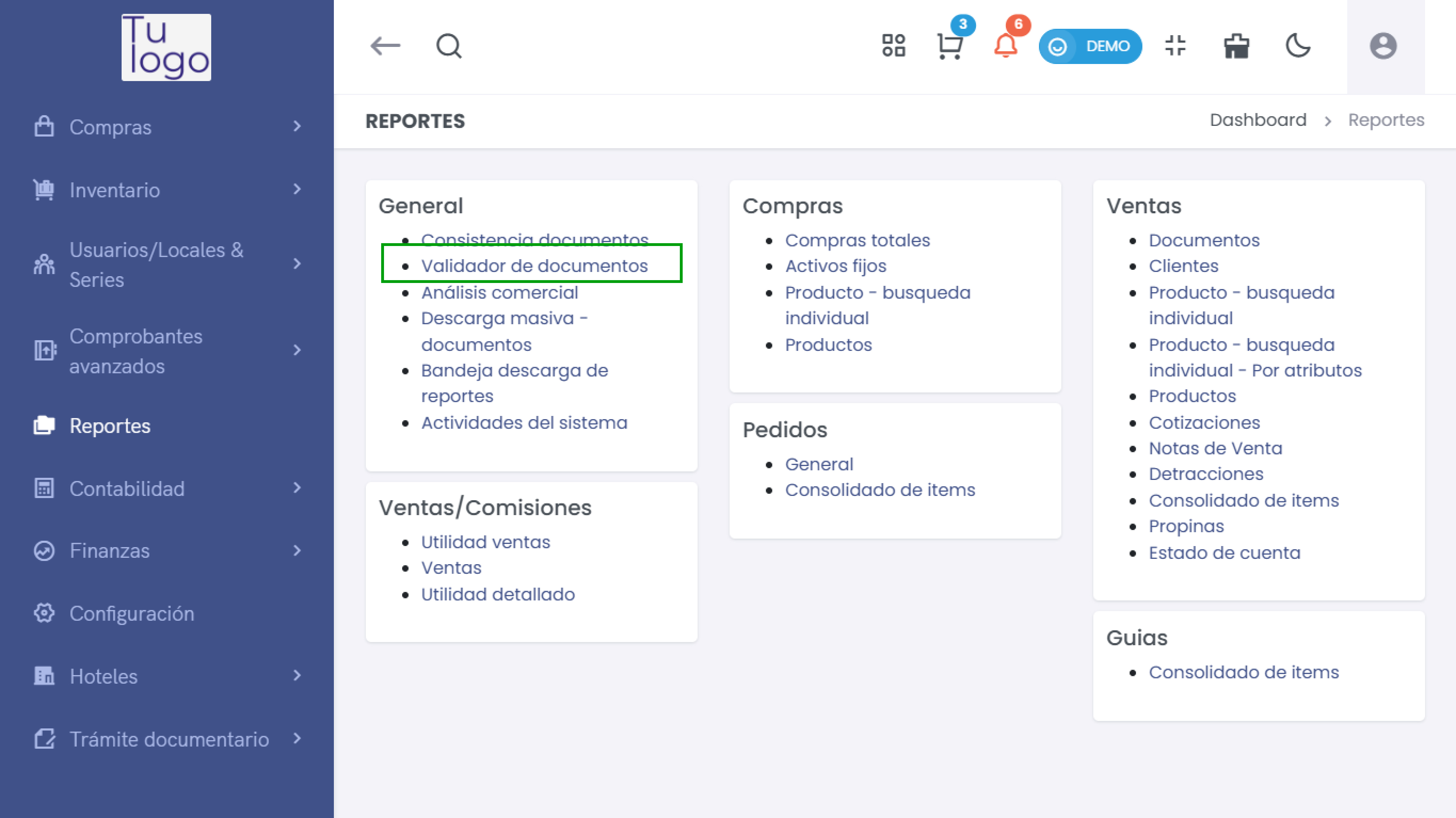
Task: Click the user profile avatar icon
Action: pos(1382,46)
